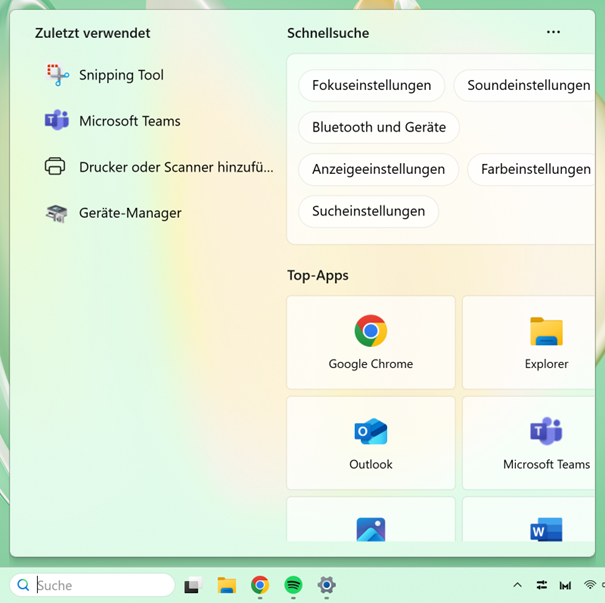The width and height of the screenshot is (605, 603).
Task: Open the Schnellsuche three-dots menu
Action: click(553, 32)
